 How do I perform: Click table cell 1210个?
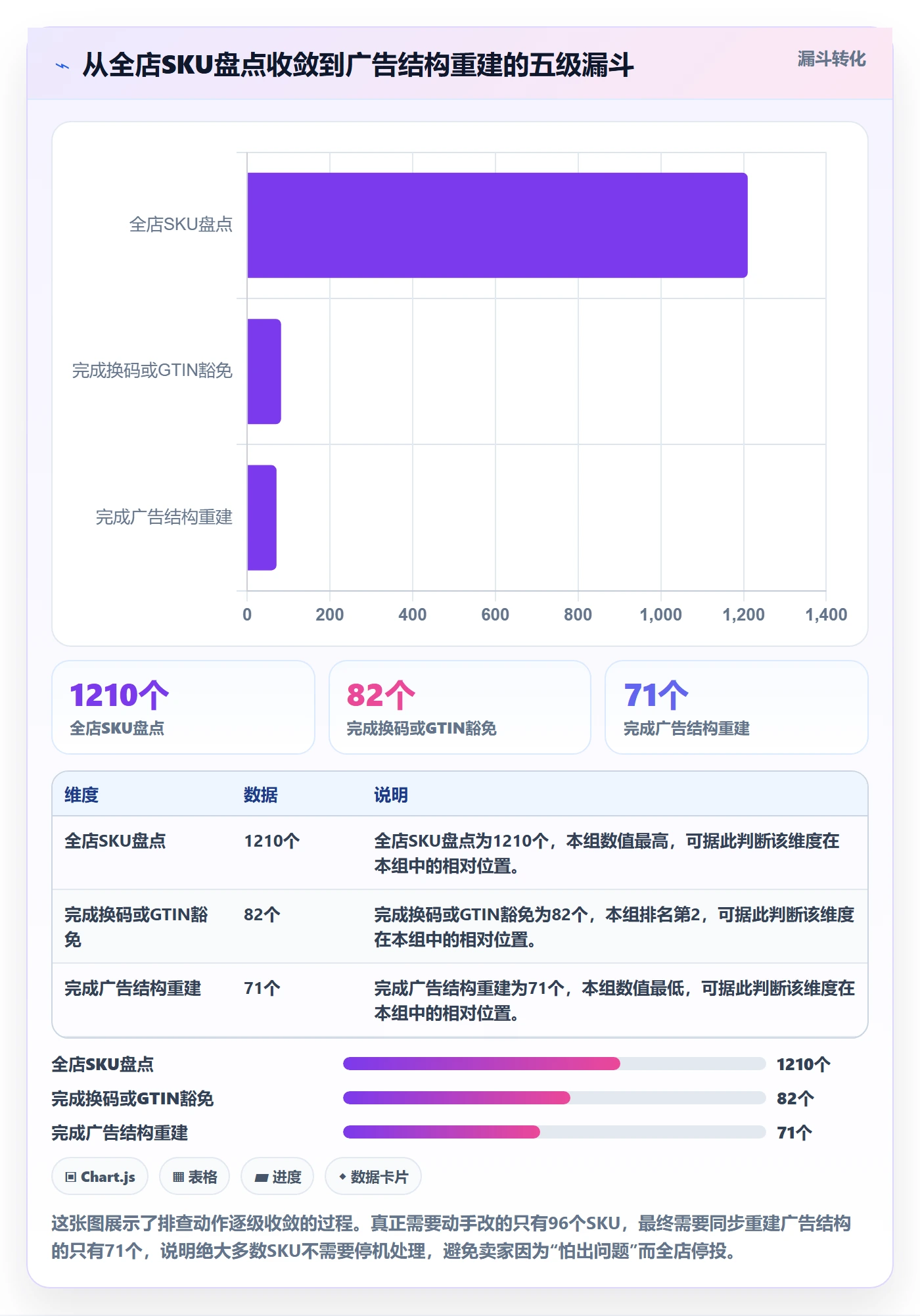pyautogui.click(x=271, y=841)
